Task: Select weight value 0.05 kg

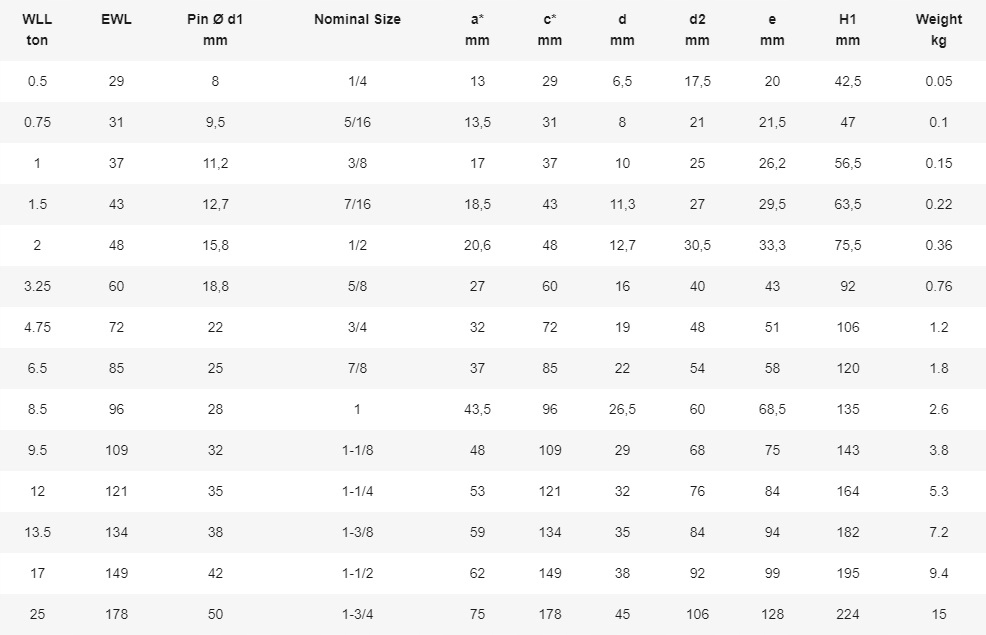Action: tap(938, 81)
